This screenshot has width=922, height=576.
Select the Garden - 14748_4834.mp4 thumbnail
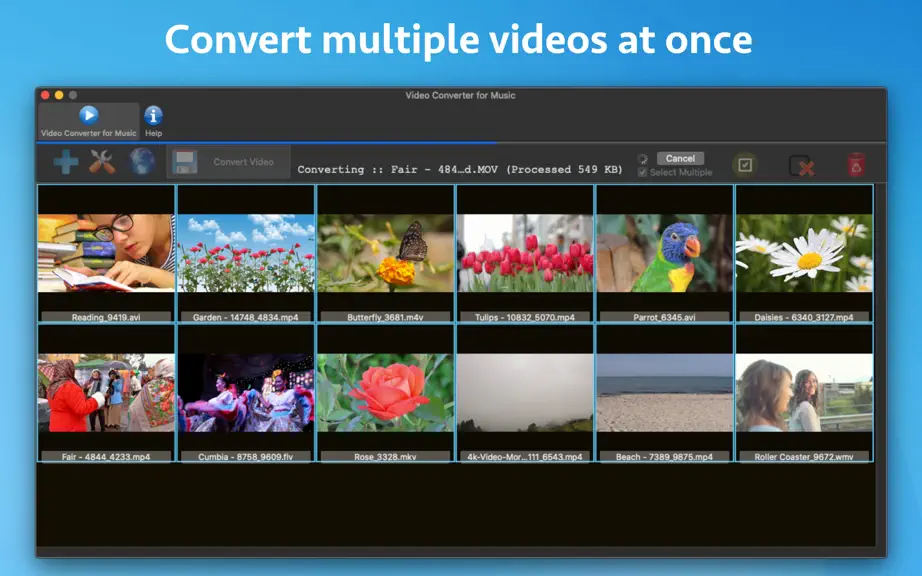point(246,253)
